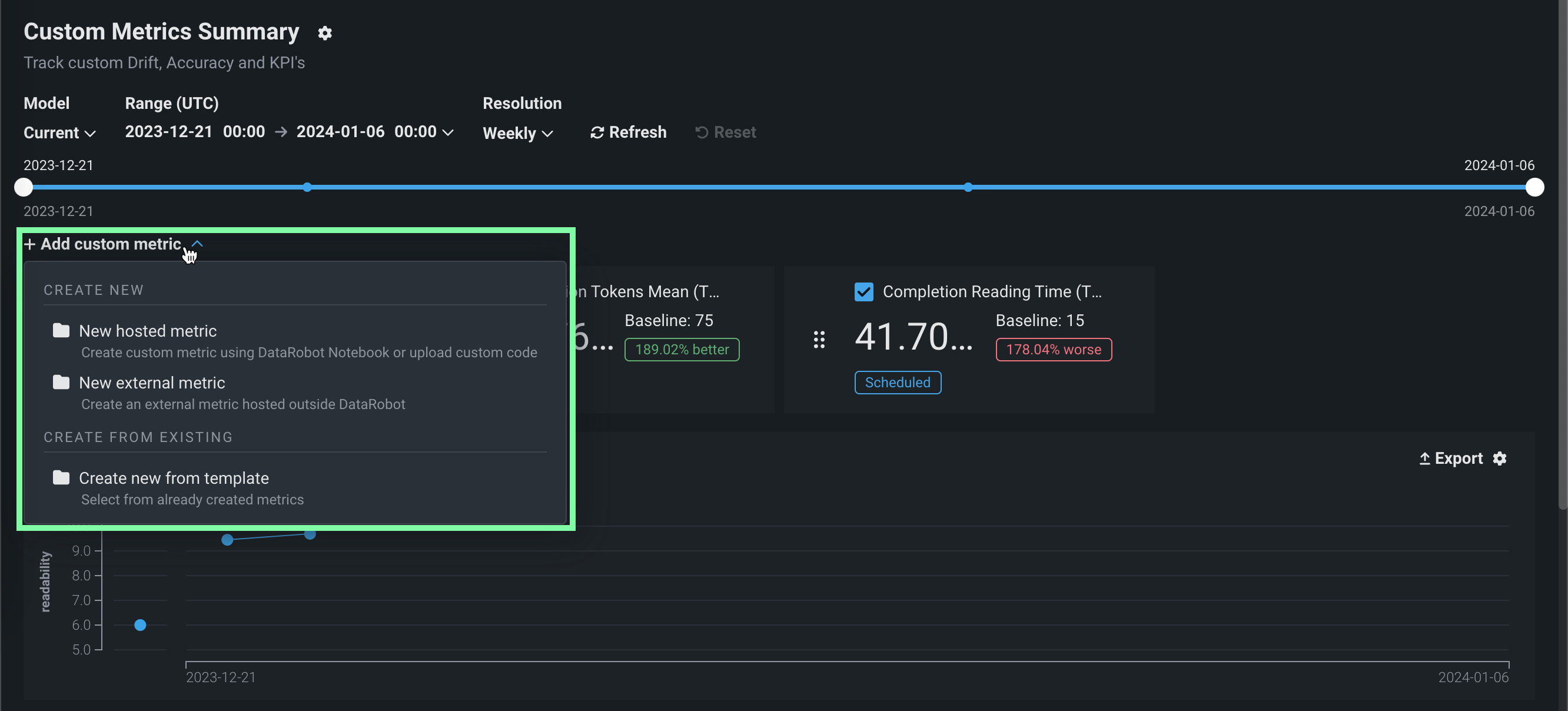Click the Export button
Viewport: 1568px width, 711px height.
click(1451, 459)
